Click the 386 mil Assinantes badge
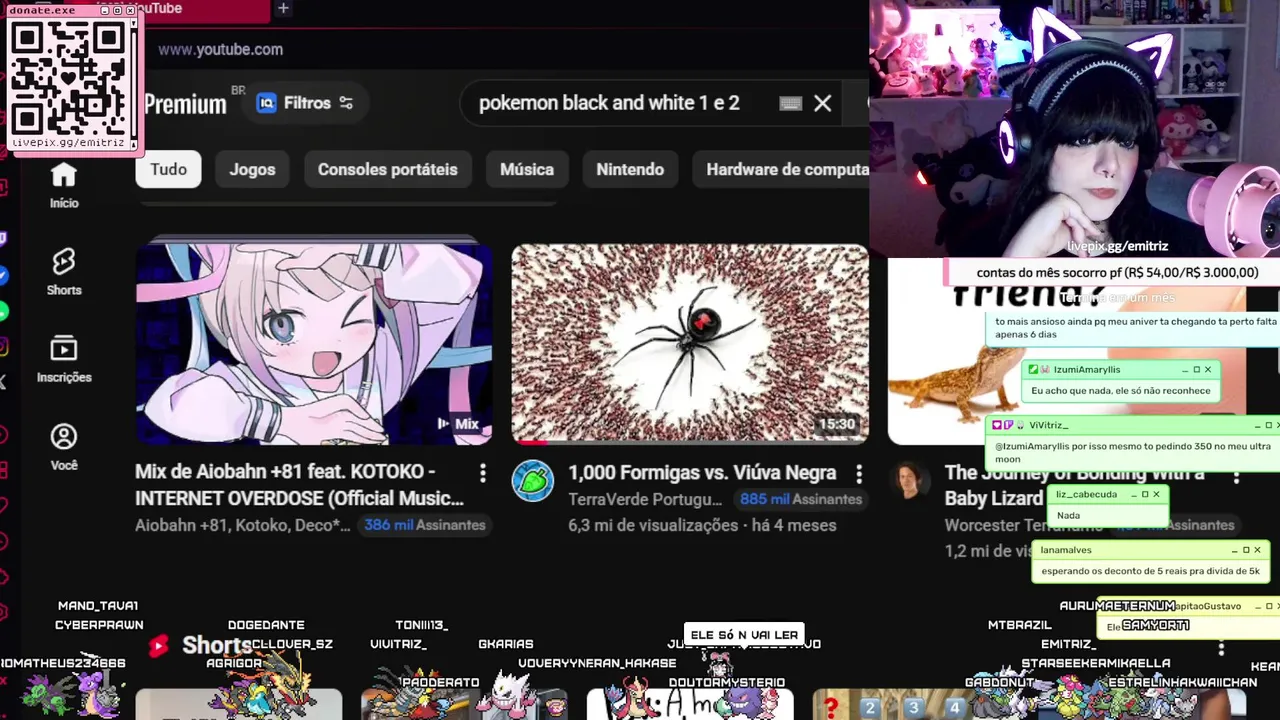Screen dimensions: 1280x720 425,525
